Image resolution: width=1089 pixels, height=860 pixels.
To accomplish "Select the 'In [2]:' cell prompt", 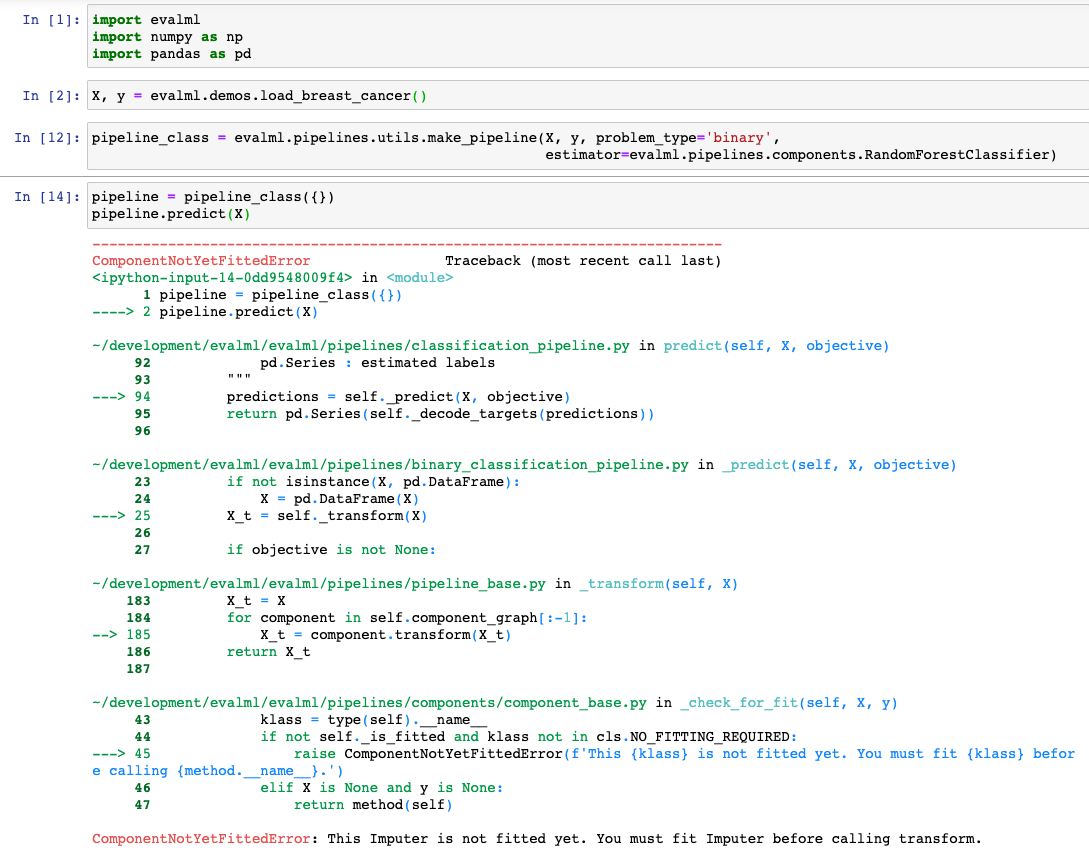I will click(x=51, y=96).
